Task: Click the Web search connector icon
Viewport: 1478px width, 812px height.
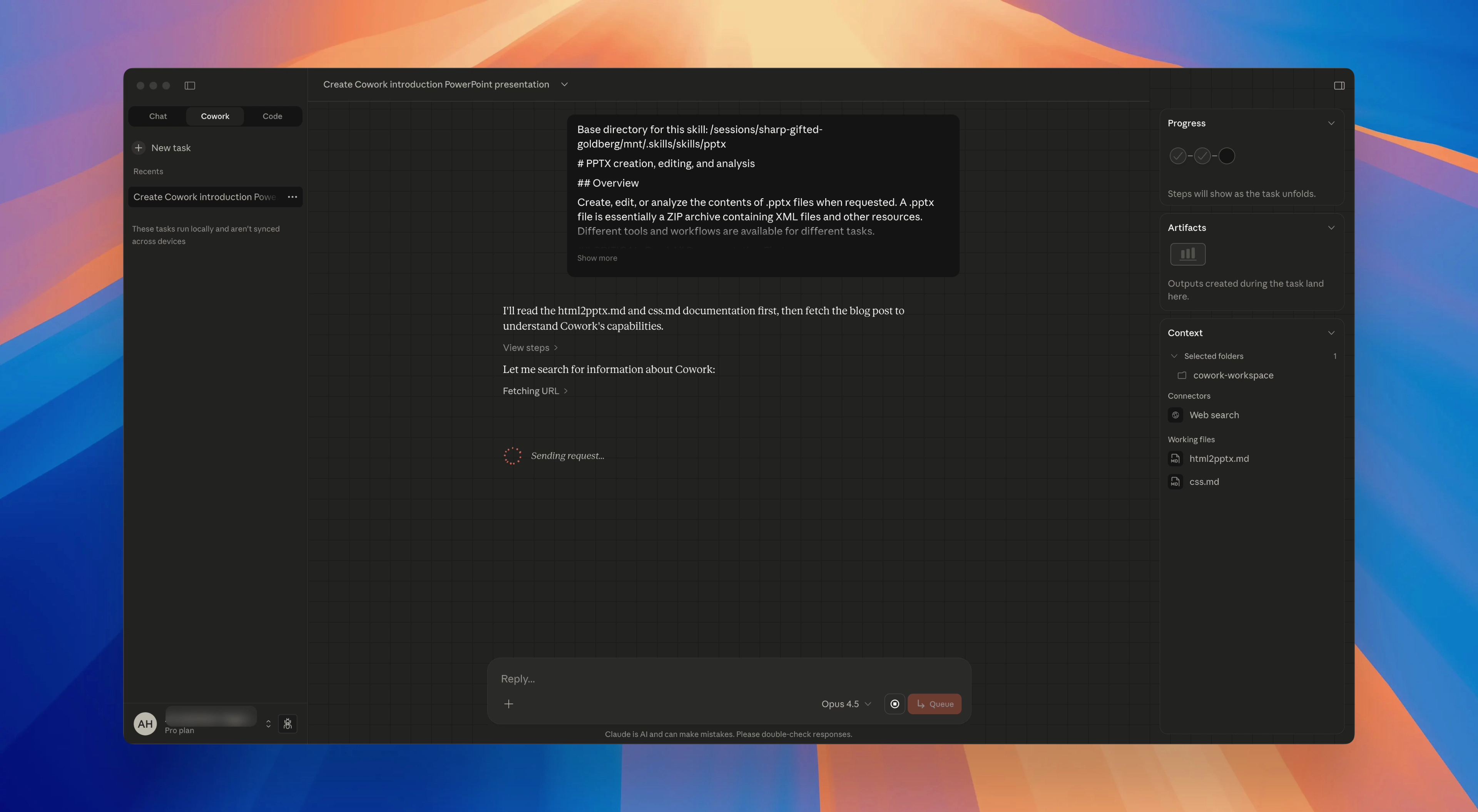Action: [1175, 415]
